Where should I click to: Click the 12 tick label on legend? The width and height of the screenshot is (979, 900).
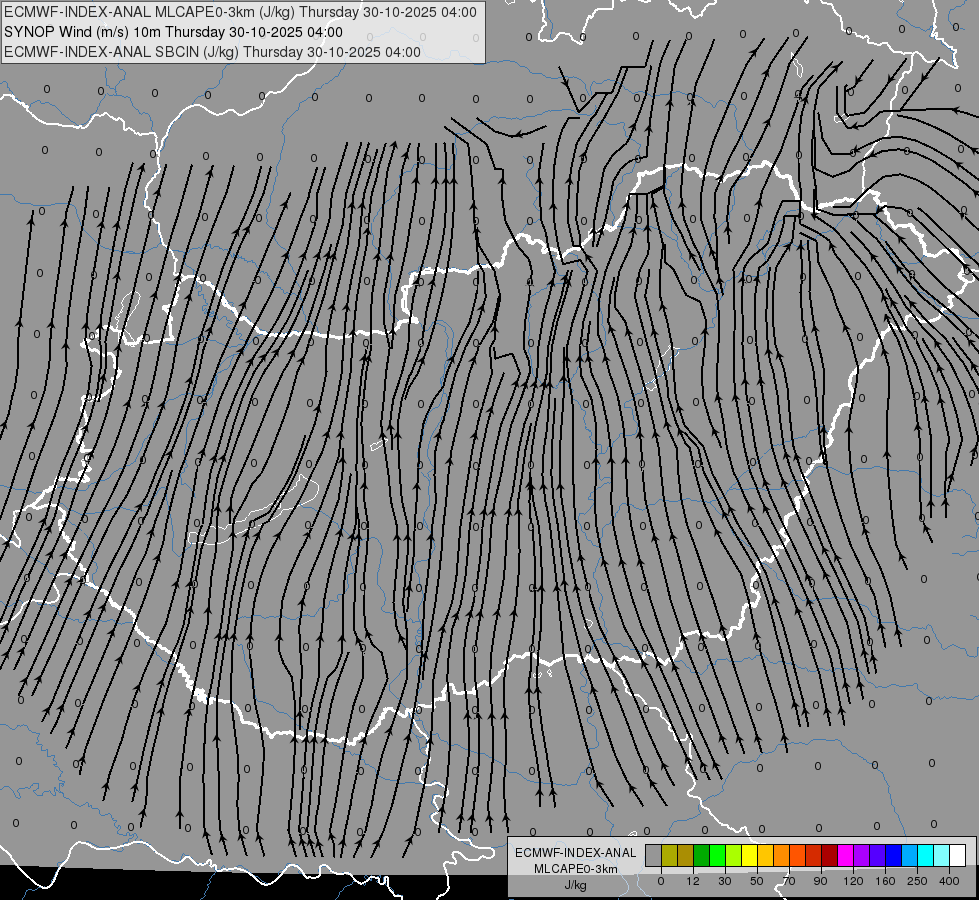point(693,881)
